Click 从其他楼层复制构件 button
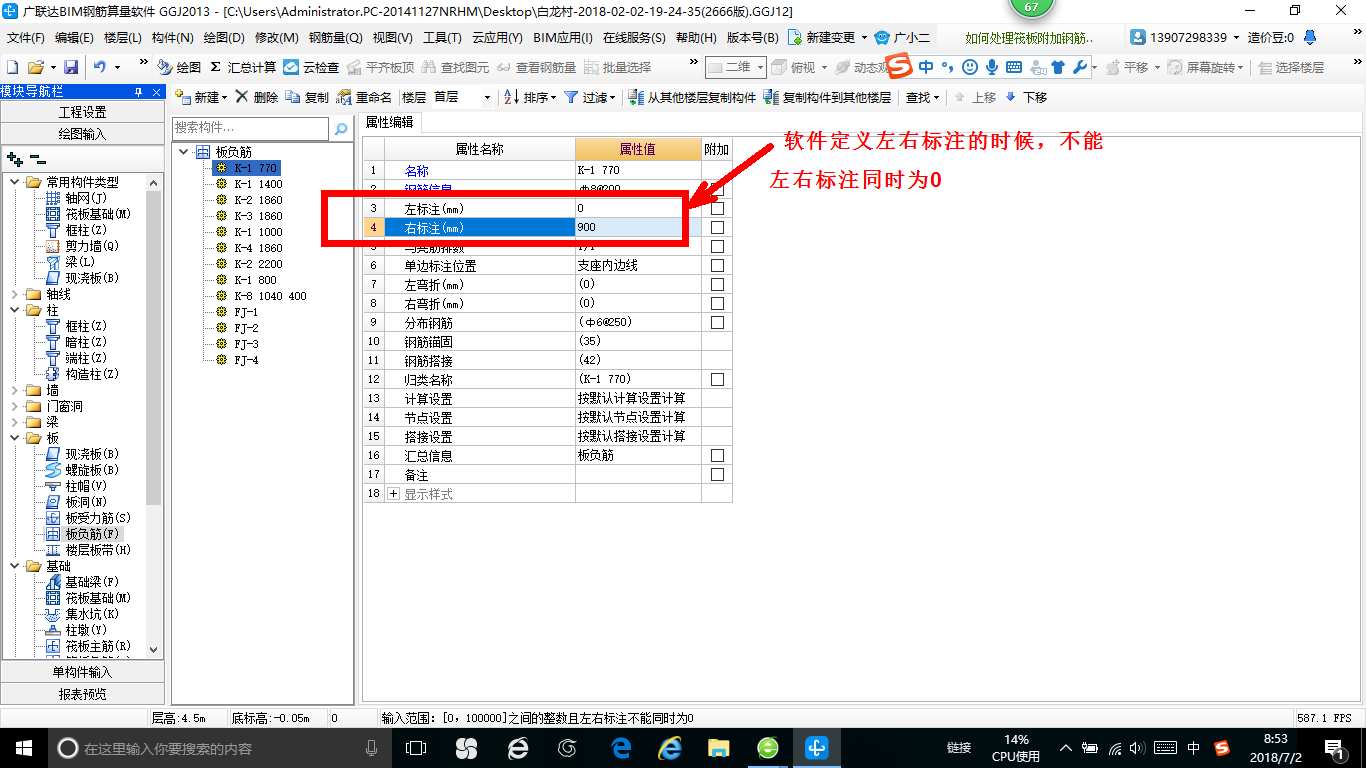 [x=693, y=97]
